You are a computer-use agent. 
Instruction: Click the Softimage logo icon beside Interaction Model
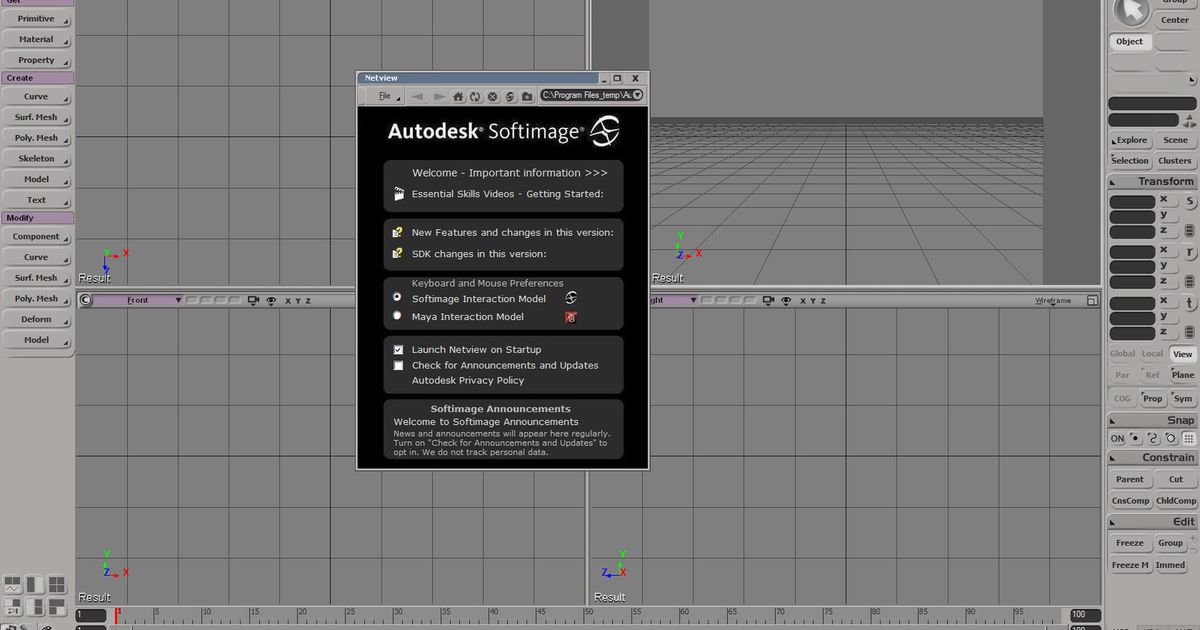tap(570, 298)
